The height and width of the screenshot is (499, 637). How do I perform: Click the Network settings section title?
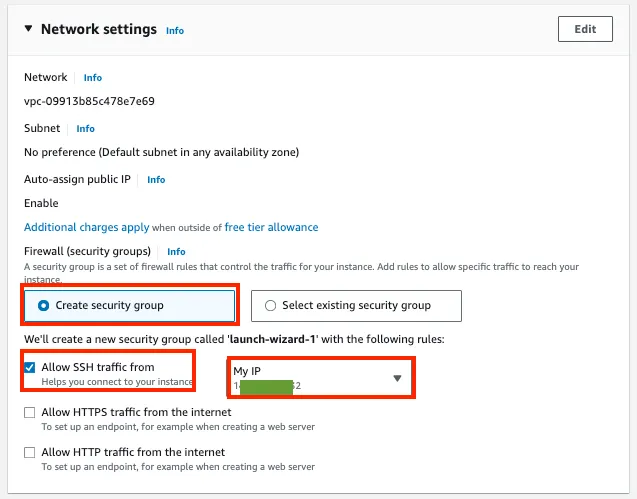coord(98,30)
